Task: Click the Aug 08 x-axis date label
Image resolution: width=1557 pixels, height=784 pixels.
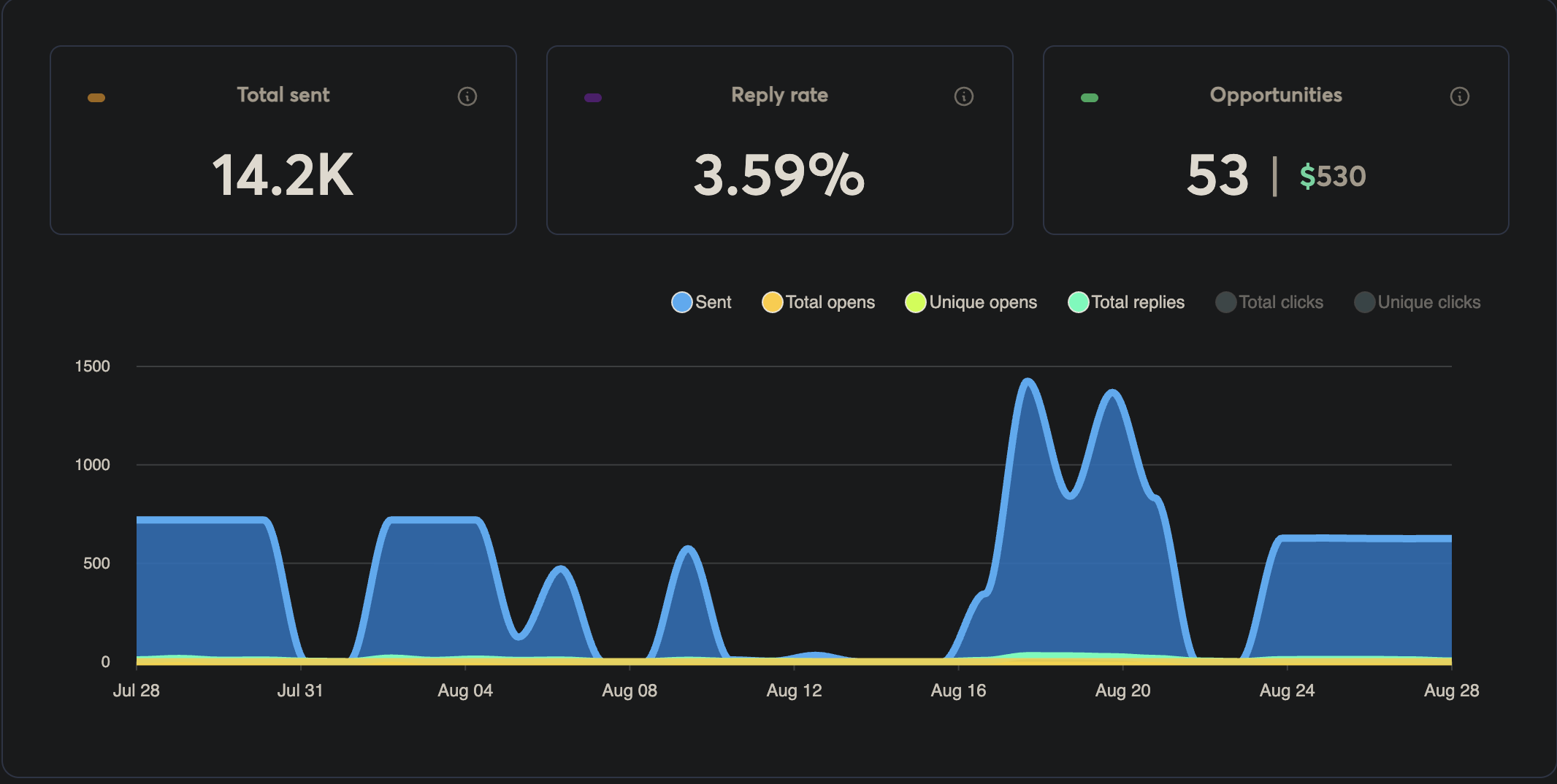Action: (x=630, y=691)
